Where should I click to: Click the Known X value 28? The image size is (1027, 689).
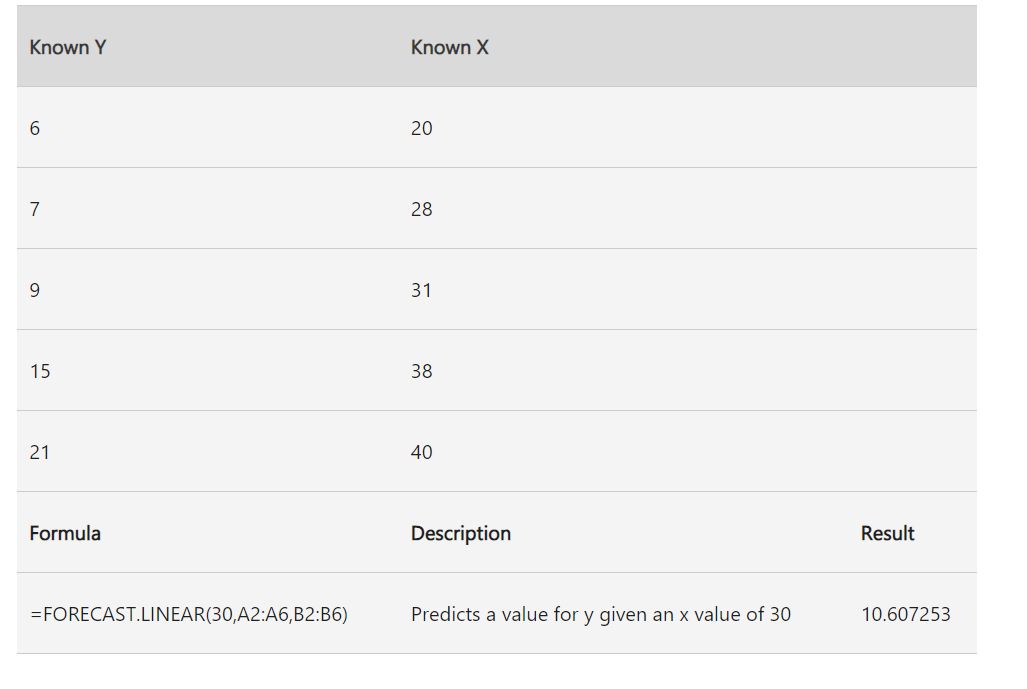pos(422,209)
